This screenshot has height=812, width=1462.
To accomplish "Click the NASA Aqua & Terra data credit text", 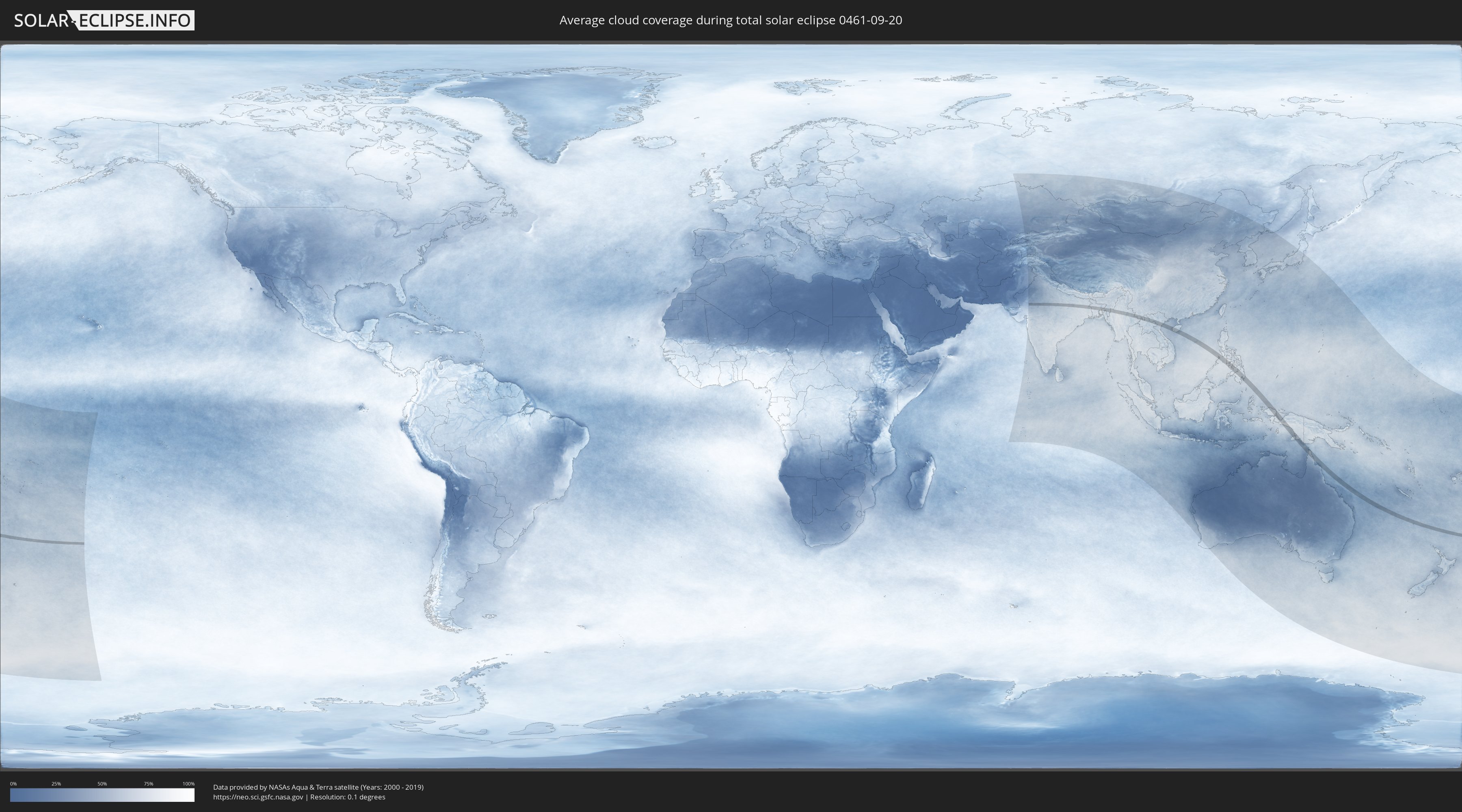I will click(x=318, y=787).
